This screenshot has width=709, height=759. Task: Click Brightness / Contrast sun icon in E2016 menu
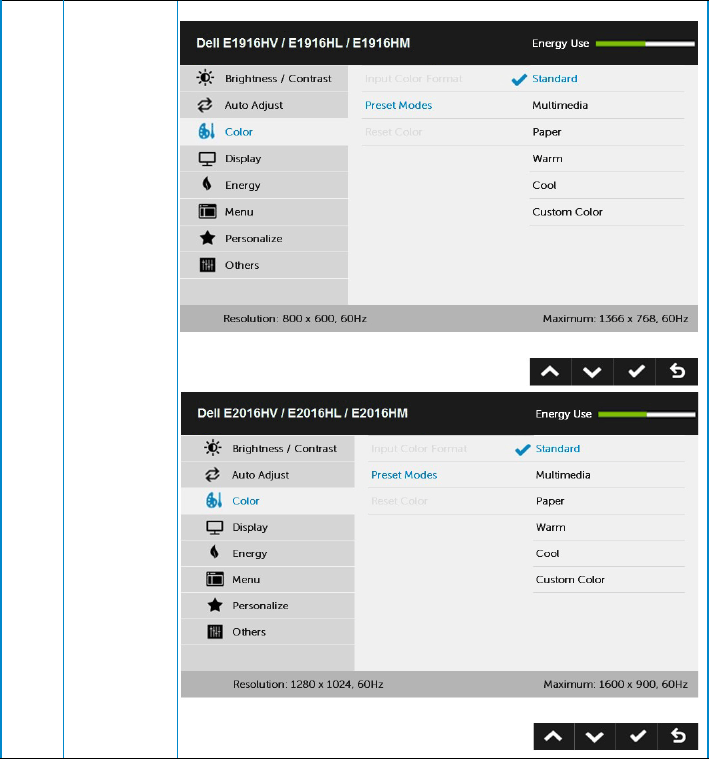pyautogui.click(x=212, y=448)
